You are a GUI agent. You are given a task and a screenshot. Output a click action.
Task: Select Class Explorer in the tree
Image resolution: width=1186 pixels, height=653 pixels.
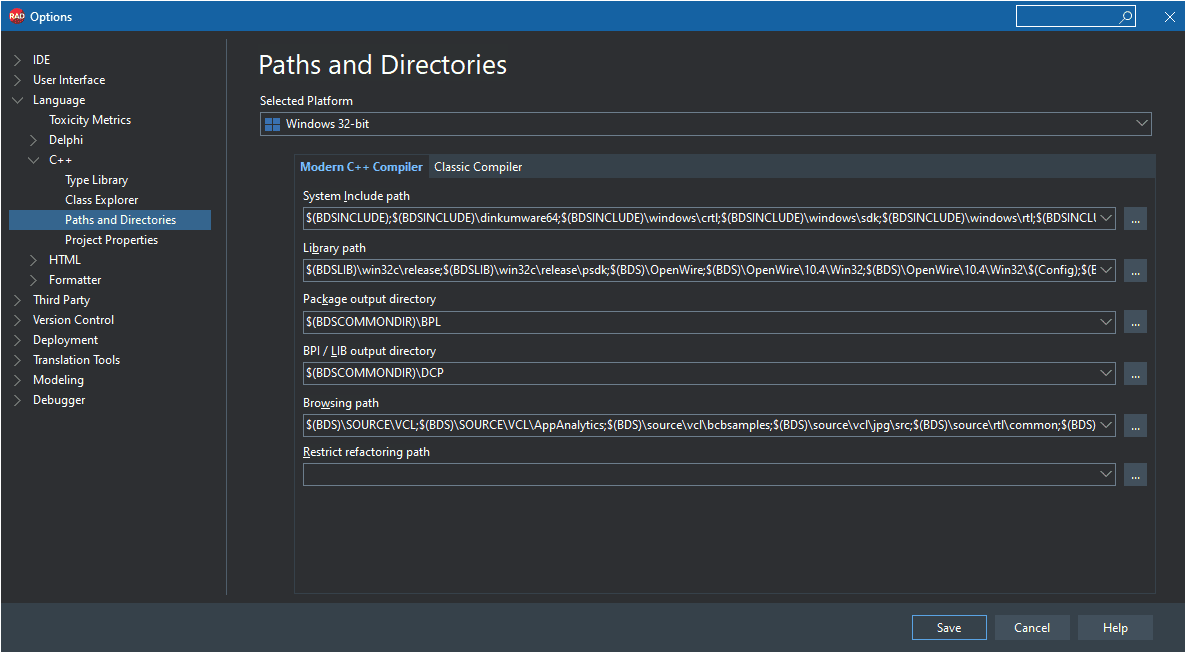101,200
